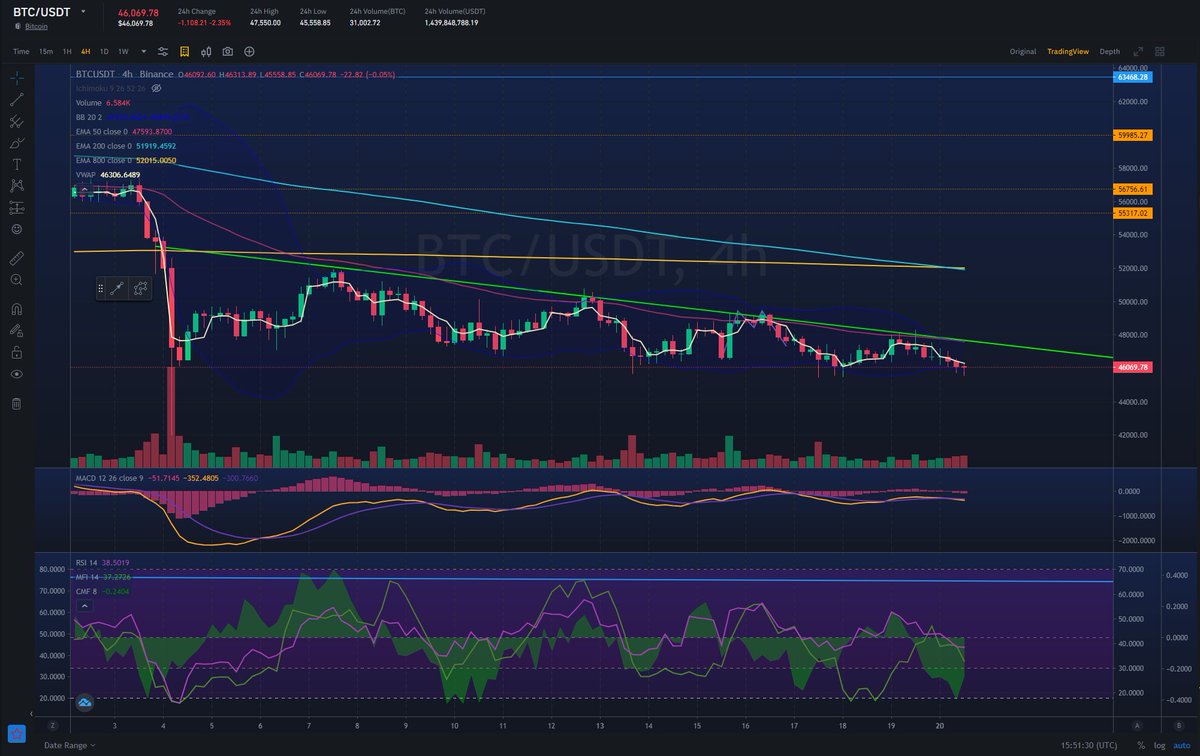Select the 4H time interval
1200x756 pixels.
point(86,51)
